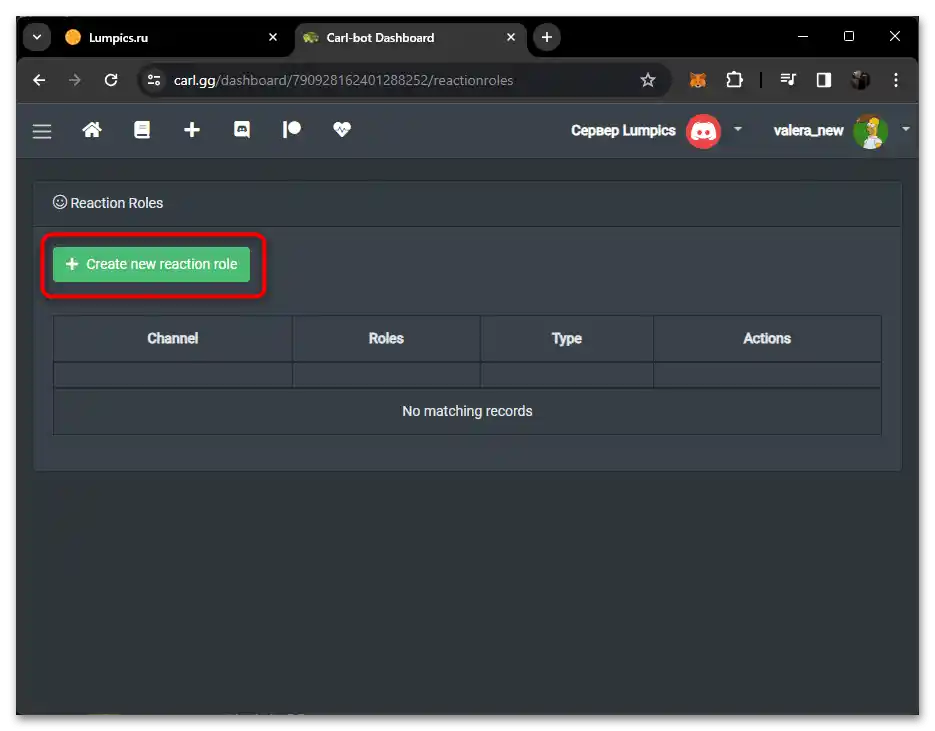Close the Carl-bot Dashboard tab
Image resolution: width=935 pixels, height=731 pixels.
point(511,37)
